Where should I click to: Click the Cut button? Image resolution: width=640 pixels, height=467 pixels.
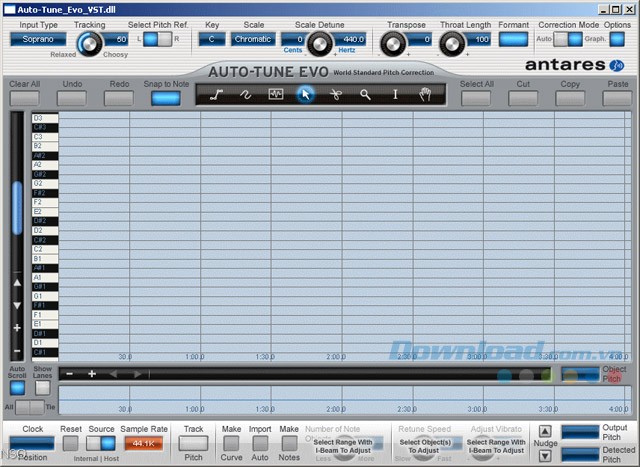click(x=523, y=98)
